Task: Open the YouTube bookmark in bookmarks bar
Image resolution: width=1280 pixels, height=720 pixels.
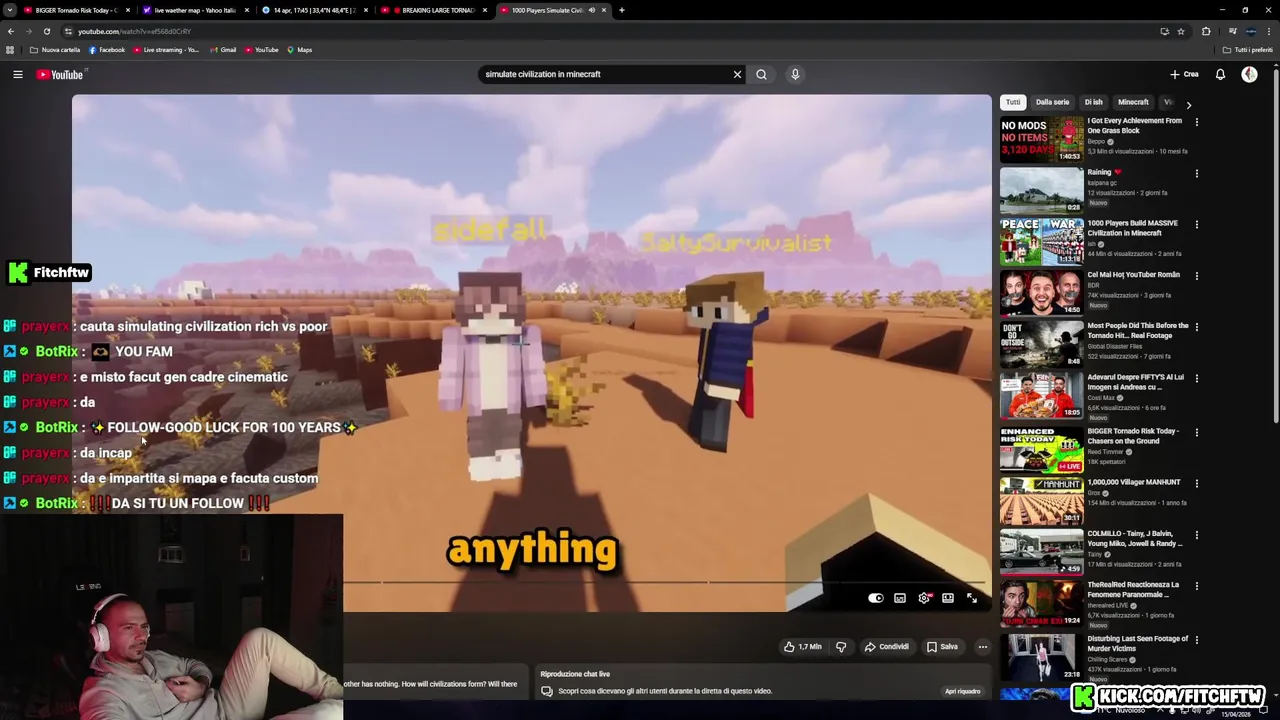Action: tap(261, 50)
